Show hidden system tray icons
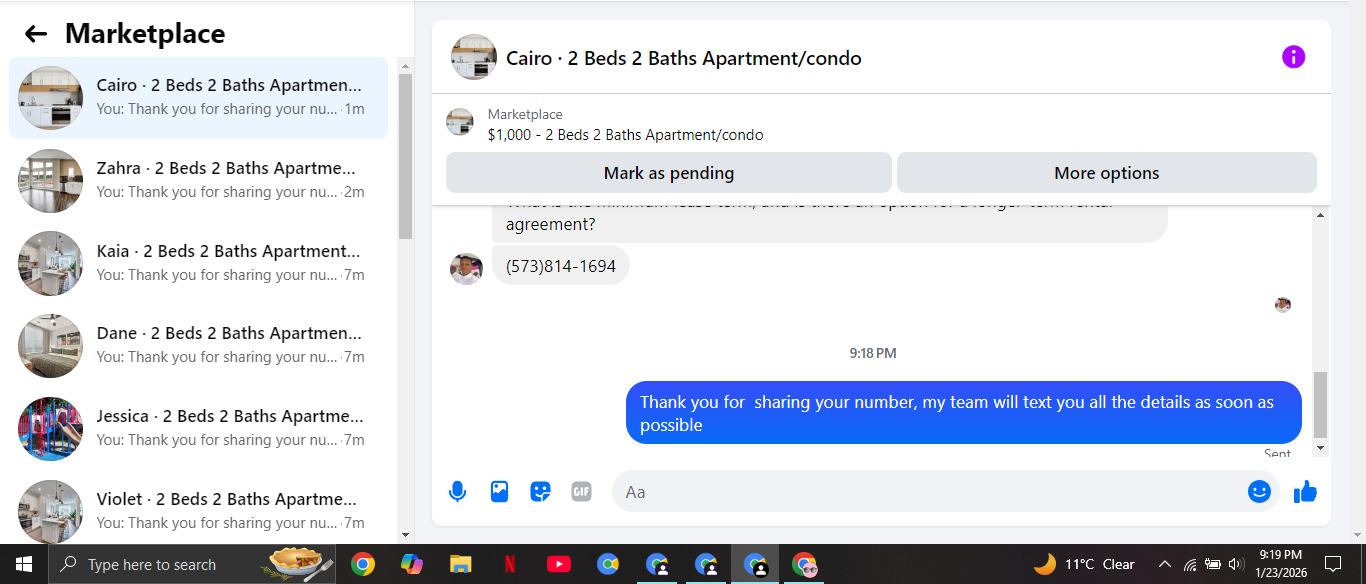This screenshot has width=1366, height=584. (x=1164, y=564)
